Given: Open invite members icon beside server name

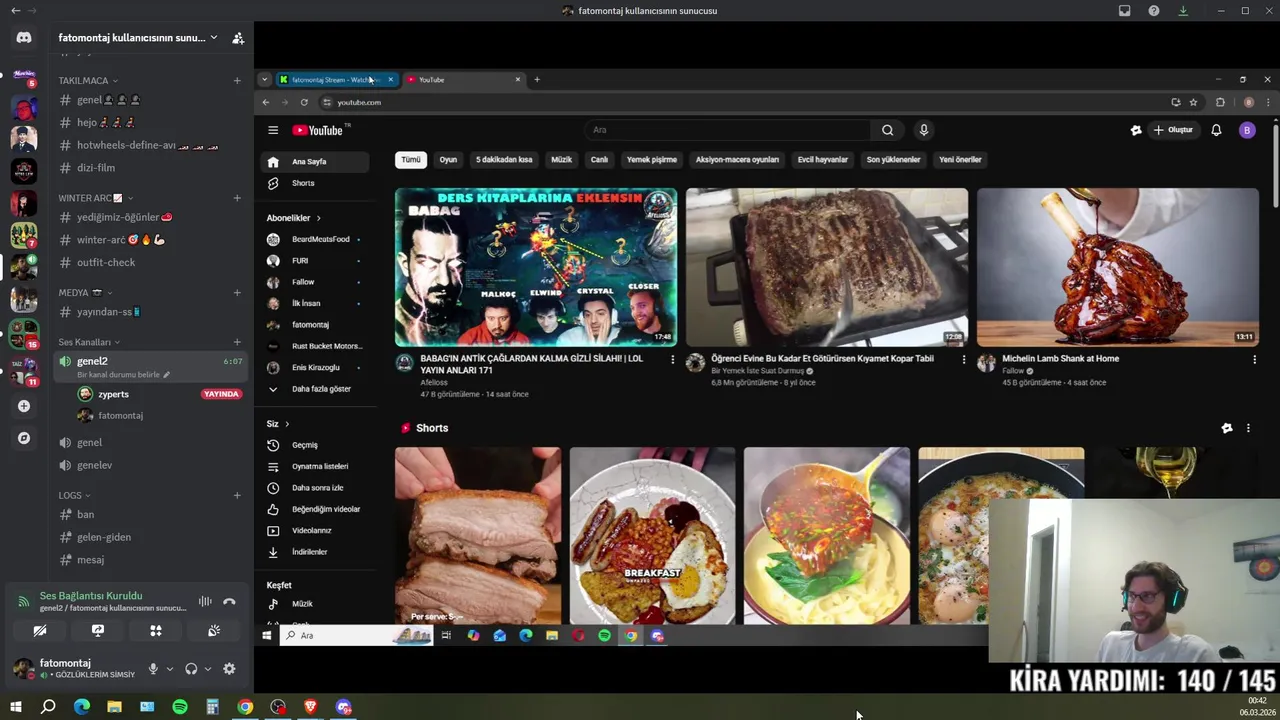Looking at the screenshot, I should (x=238, y=38).
